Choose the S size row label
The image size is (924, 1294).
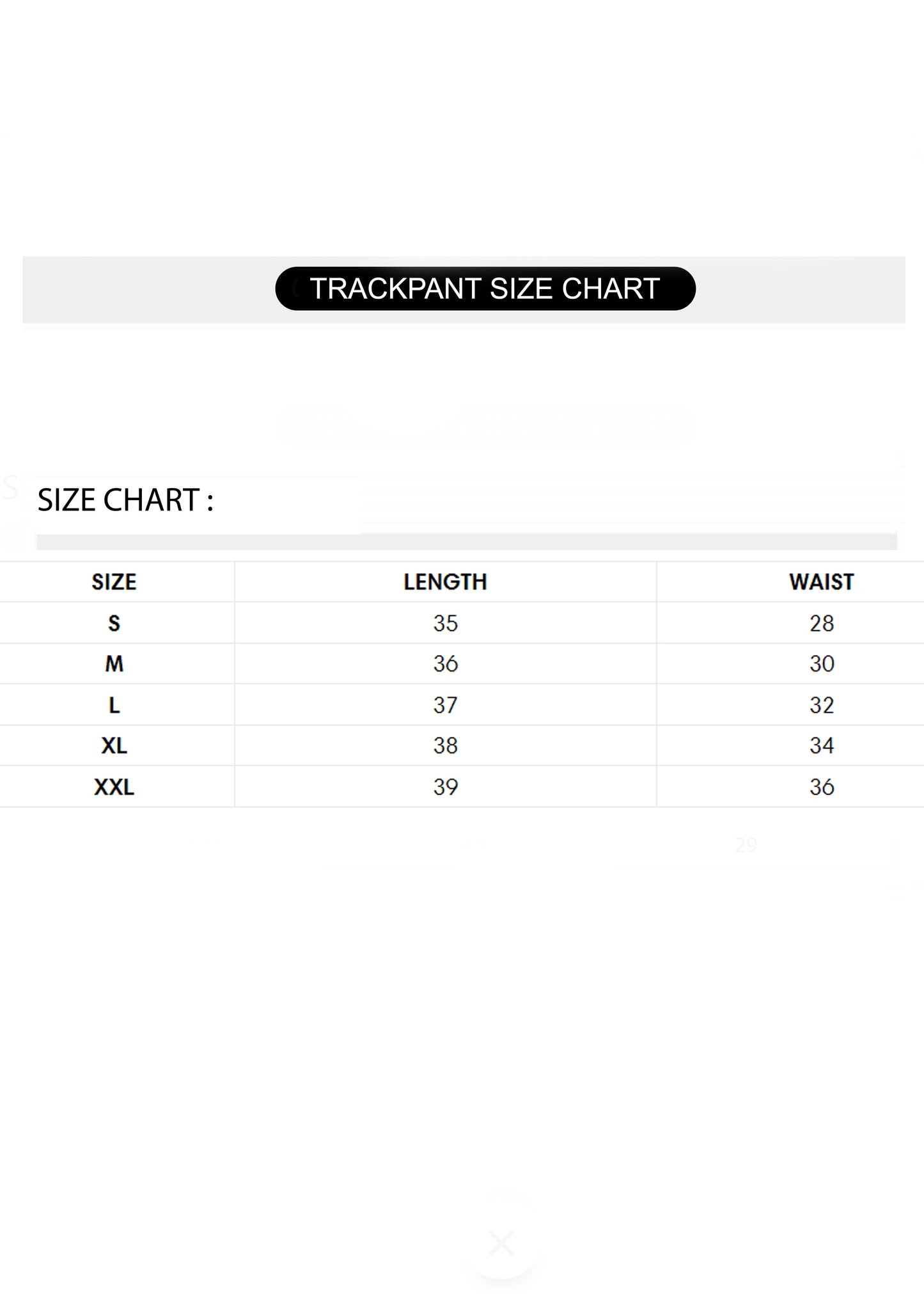pos(114,623)
